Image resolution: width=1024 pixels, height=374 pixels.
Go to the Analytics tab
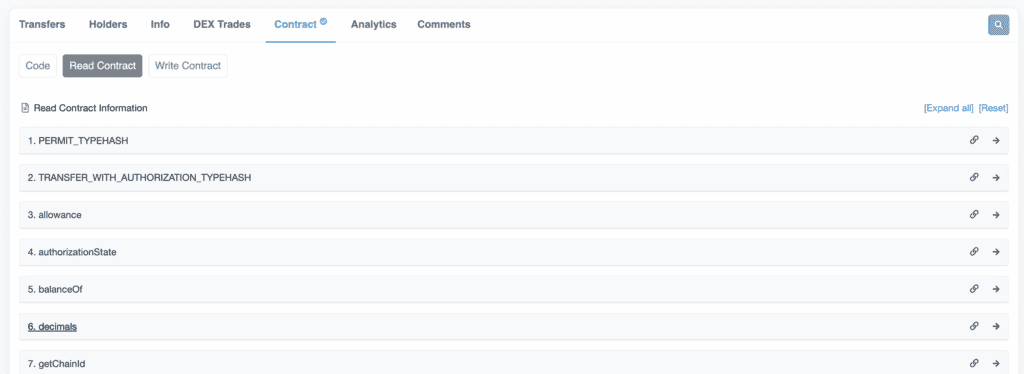[x=374, y=25]
